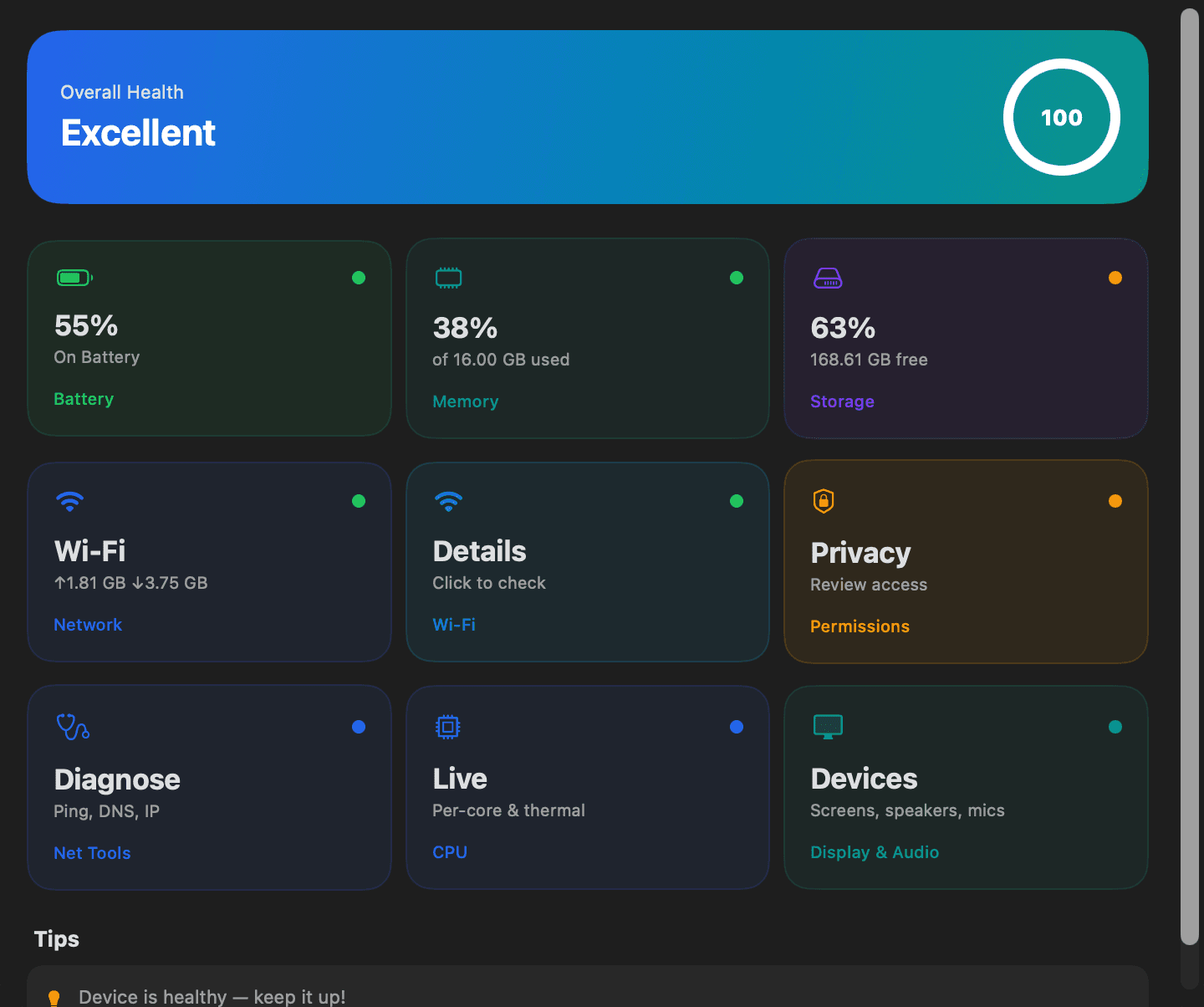Click the Tips section heading
This screenshot has height=1007, width=1204.
pyautogui.click(x=57, y=939)
